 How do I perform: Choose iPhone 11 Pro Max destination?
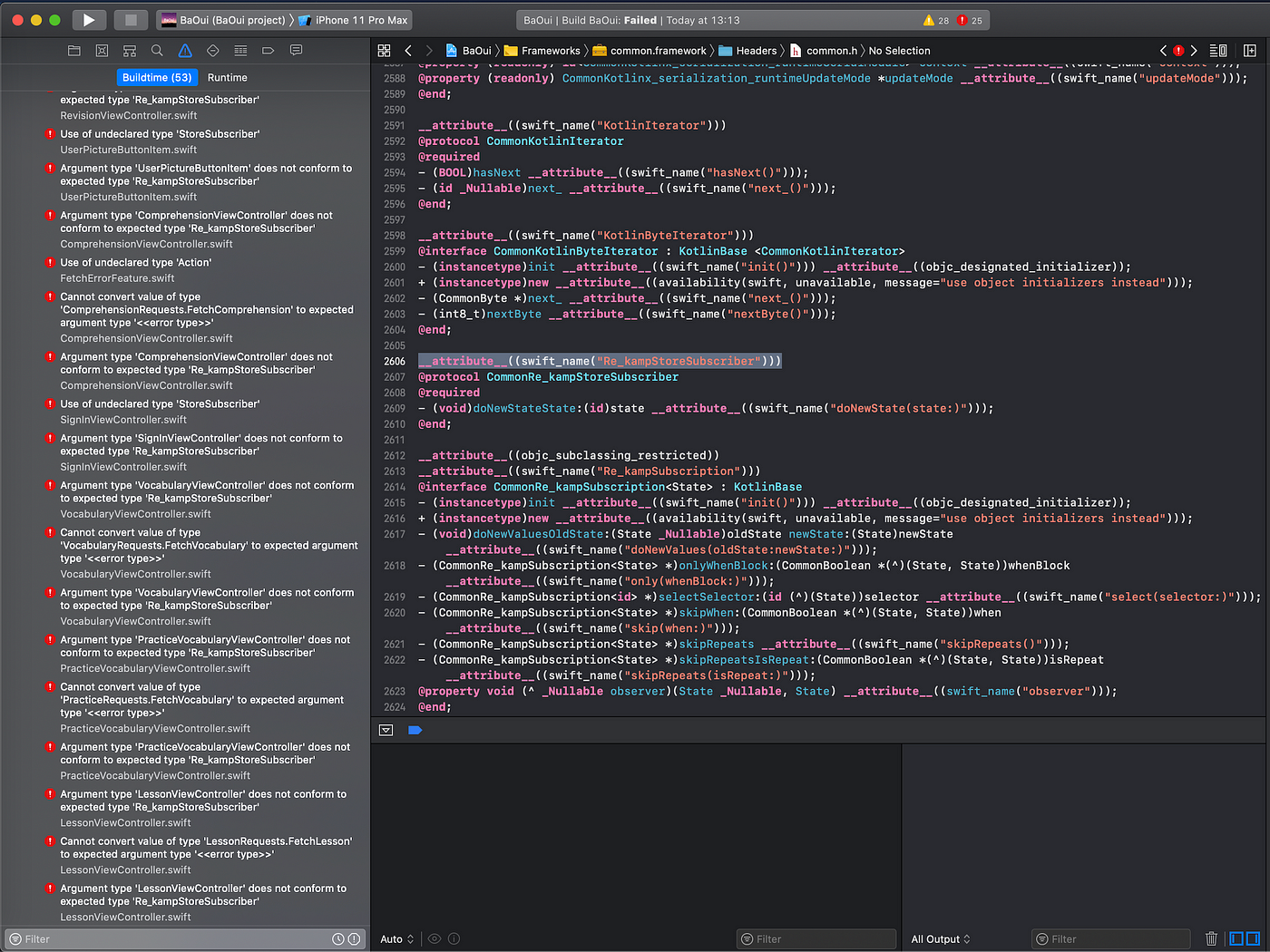pos(353,20)
